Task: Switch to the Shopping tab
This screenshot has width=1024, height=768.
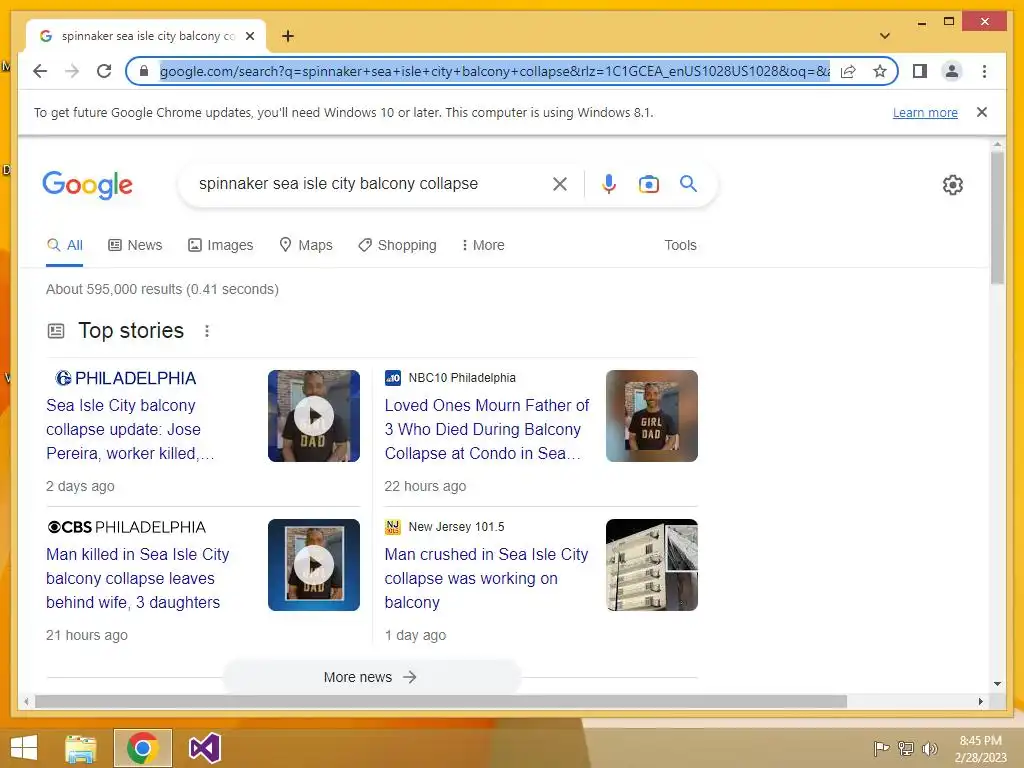Action: [397, 245]
